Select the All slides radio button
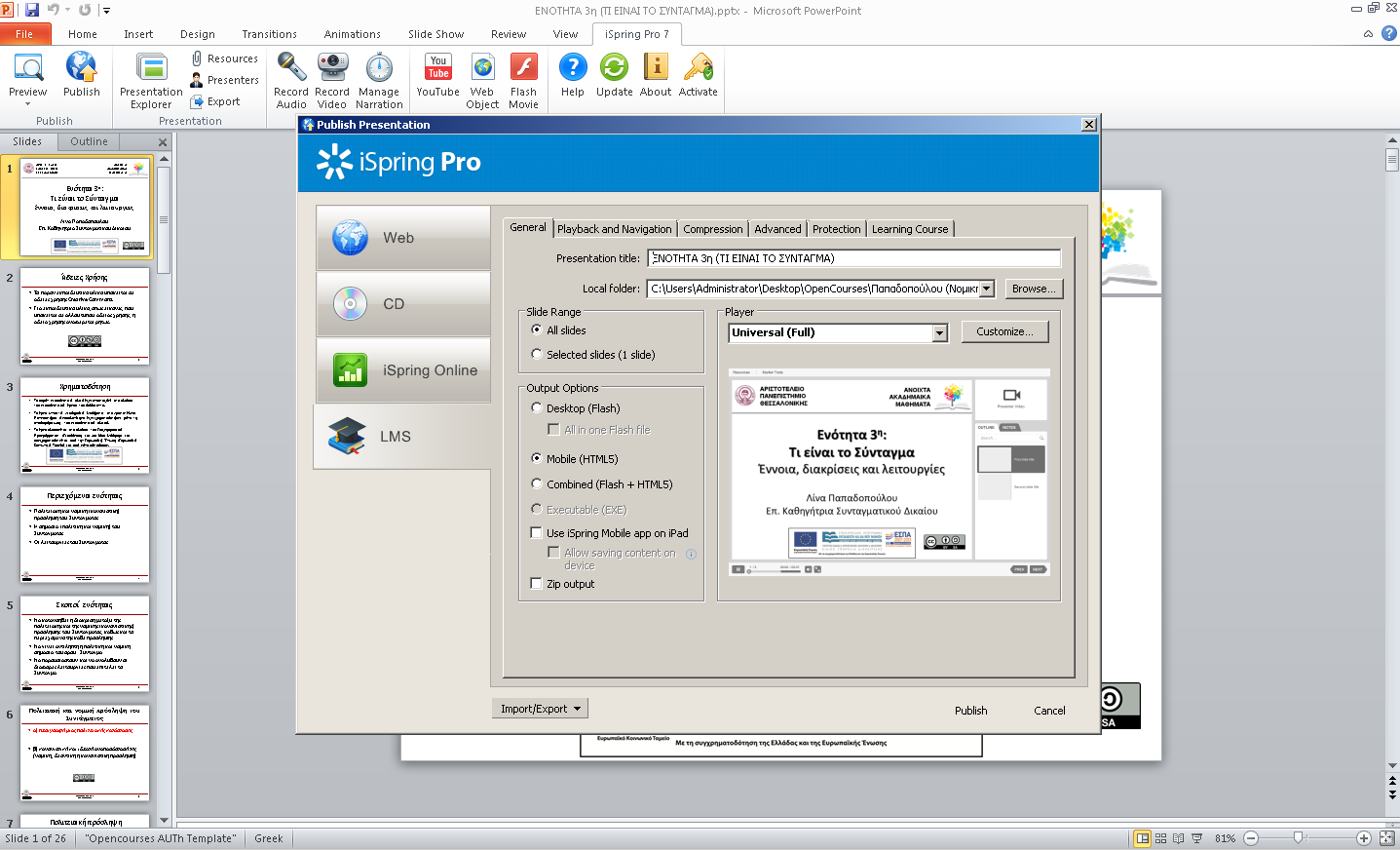This screenshot has width=1400, height=851. (537, 330)
